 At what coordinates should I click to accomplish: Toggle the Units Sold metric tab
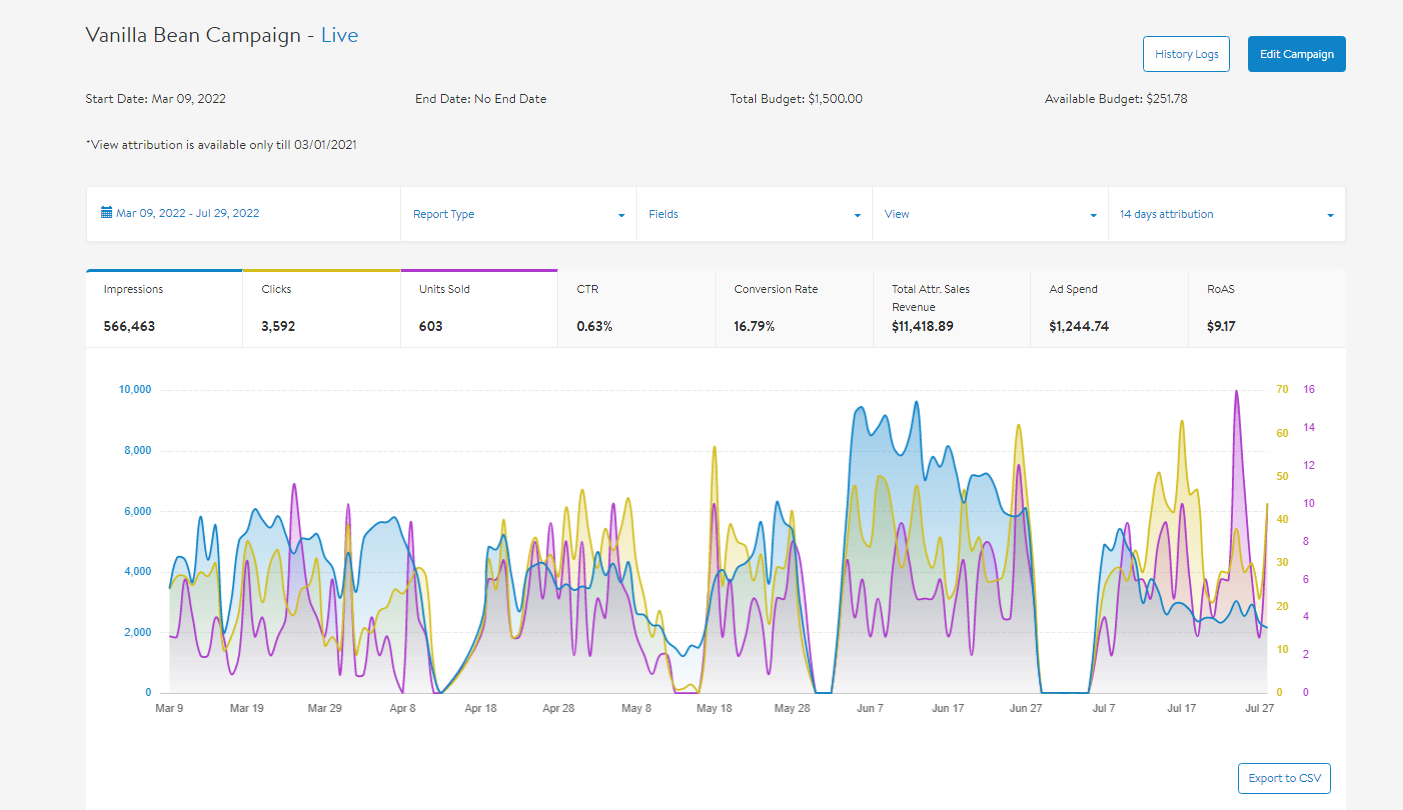point(479,308)
